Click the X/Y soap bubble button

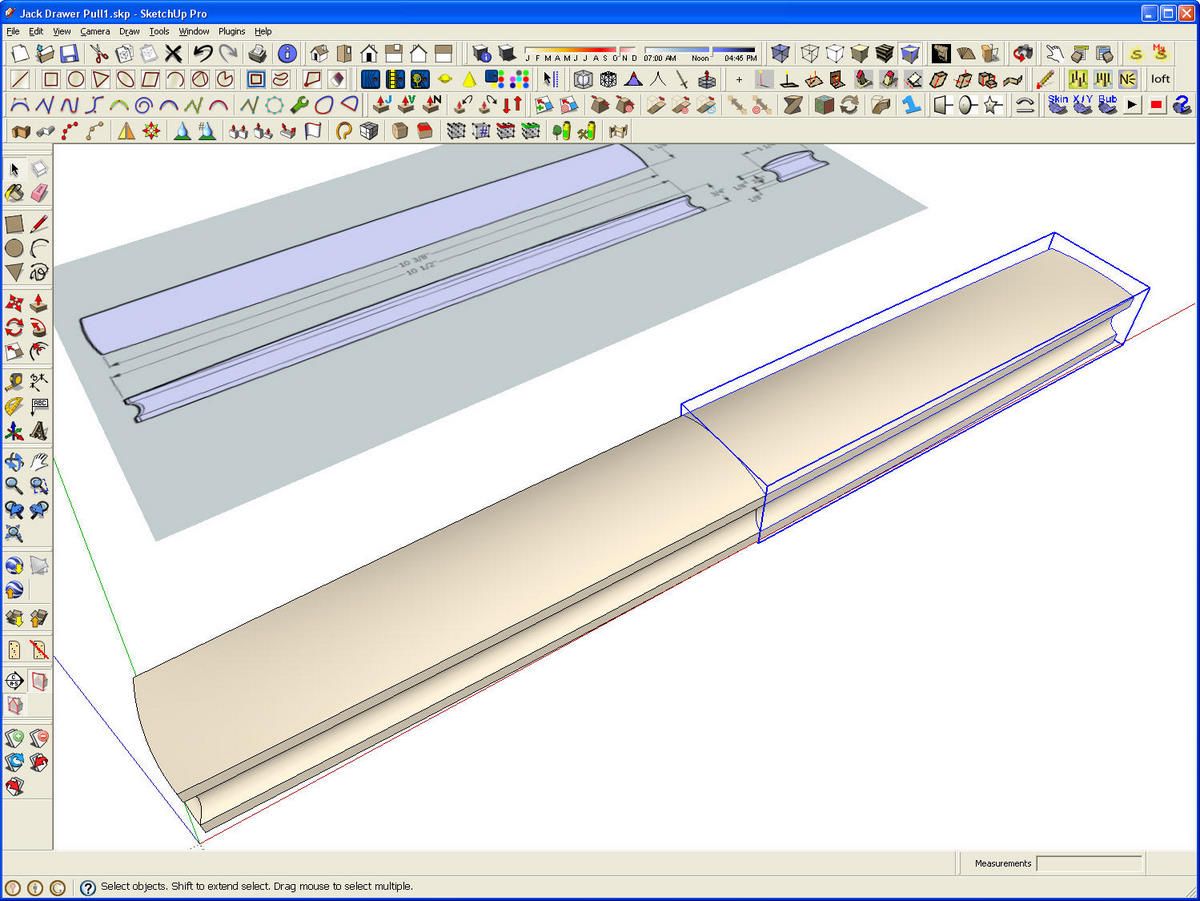point(1083,104)
